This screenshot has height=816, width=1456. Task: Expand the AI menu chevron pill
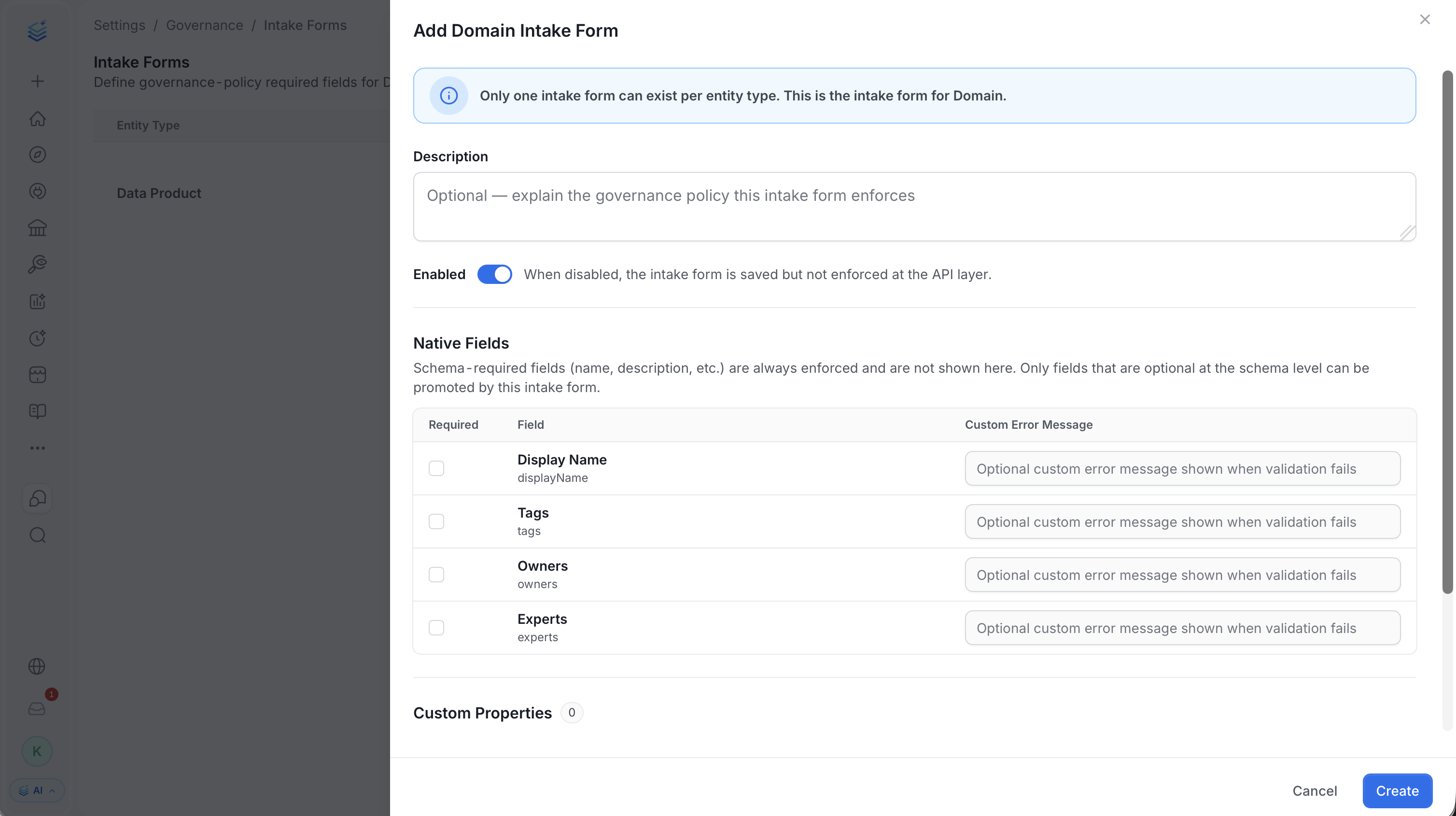coord(37,790)
